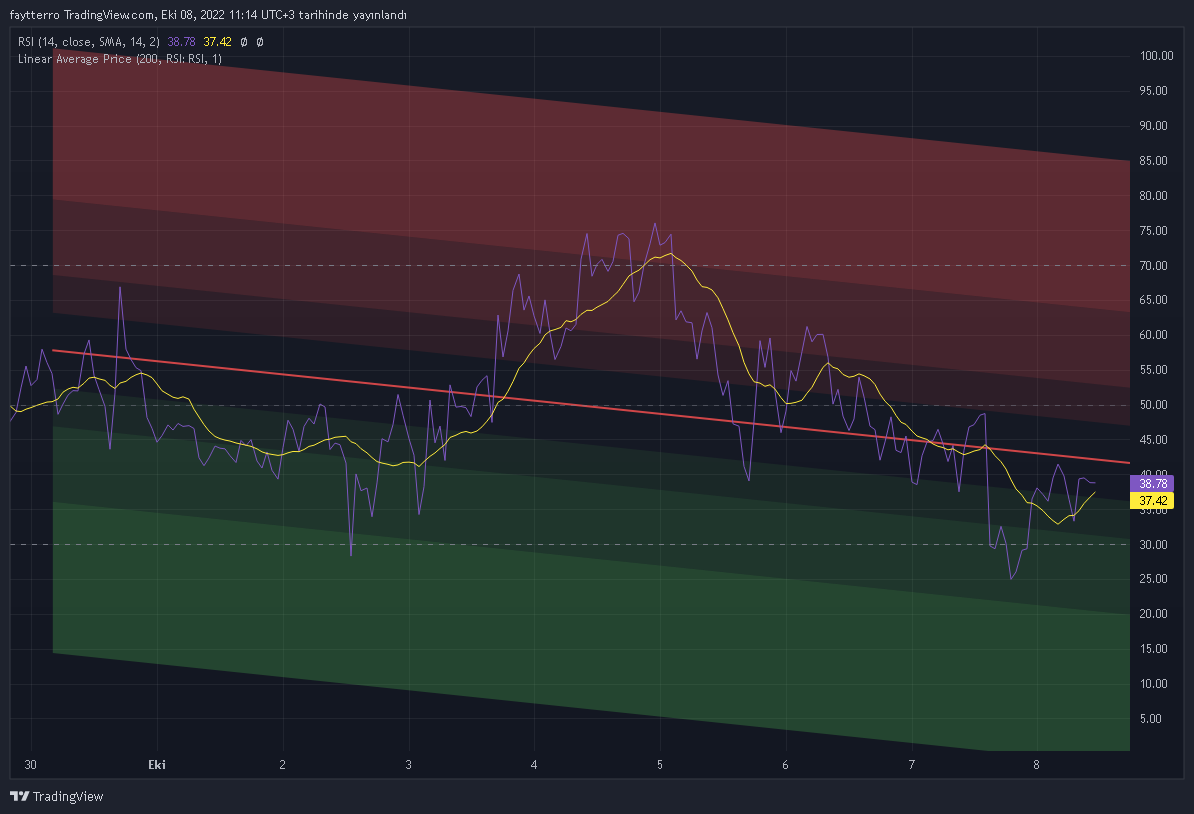
Task: Select the Linear Average Price indicator label
Action: pyautogui.click(x=120, y=59)
